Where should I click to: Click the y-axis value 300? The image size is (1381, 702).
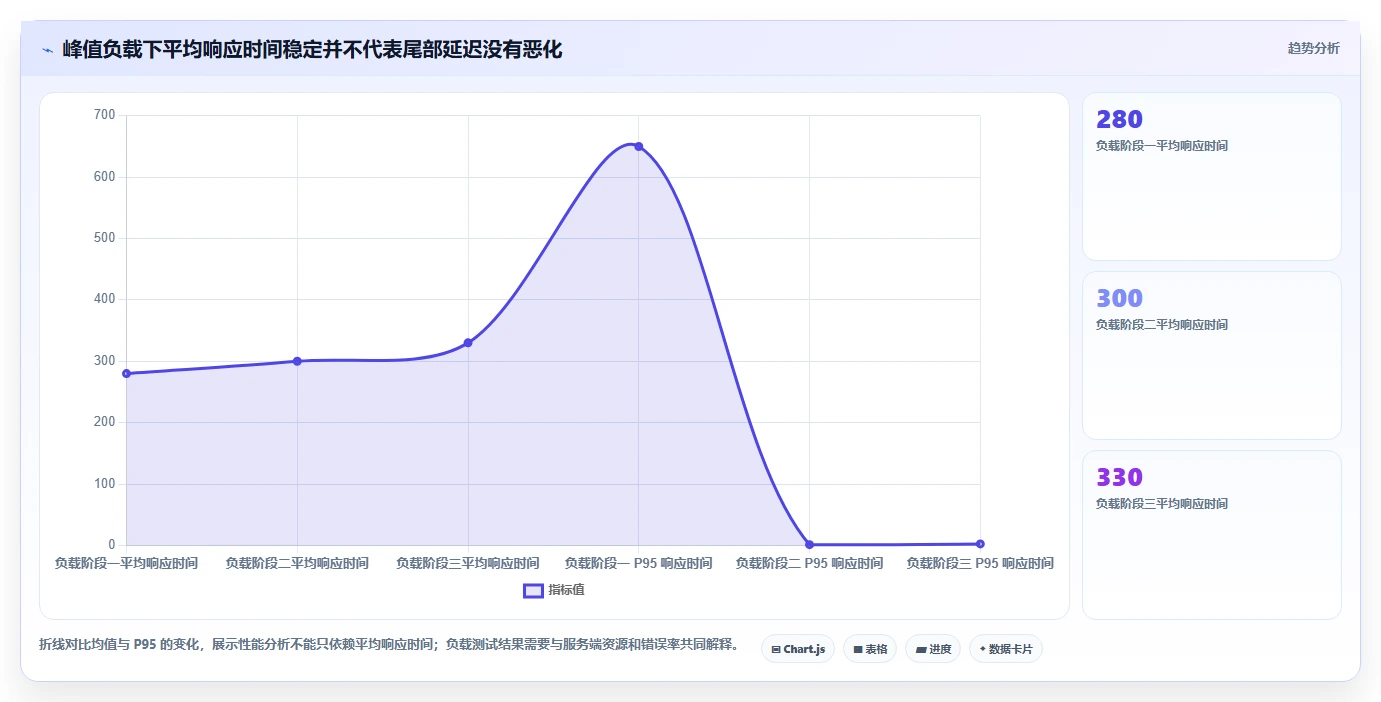pyautogui.click(x=106, y=361)
